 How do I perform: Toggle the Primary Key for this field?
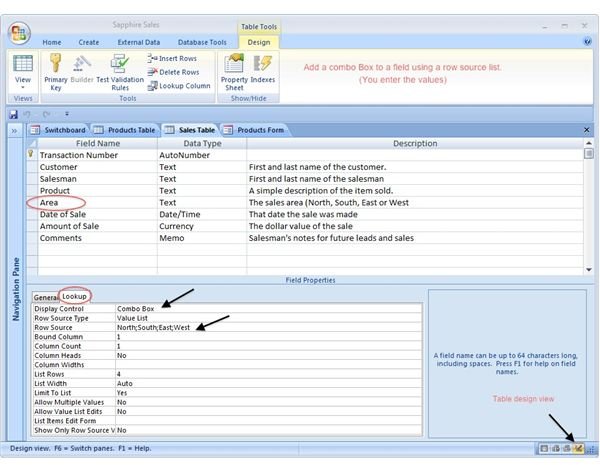(55, 72)
